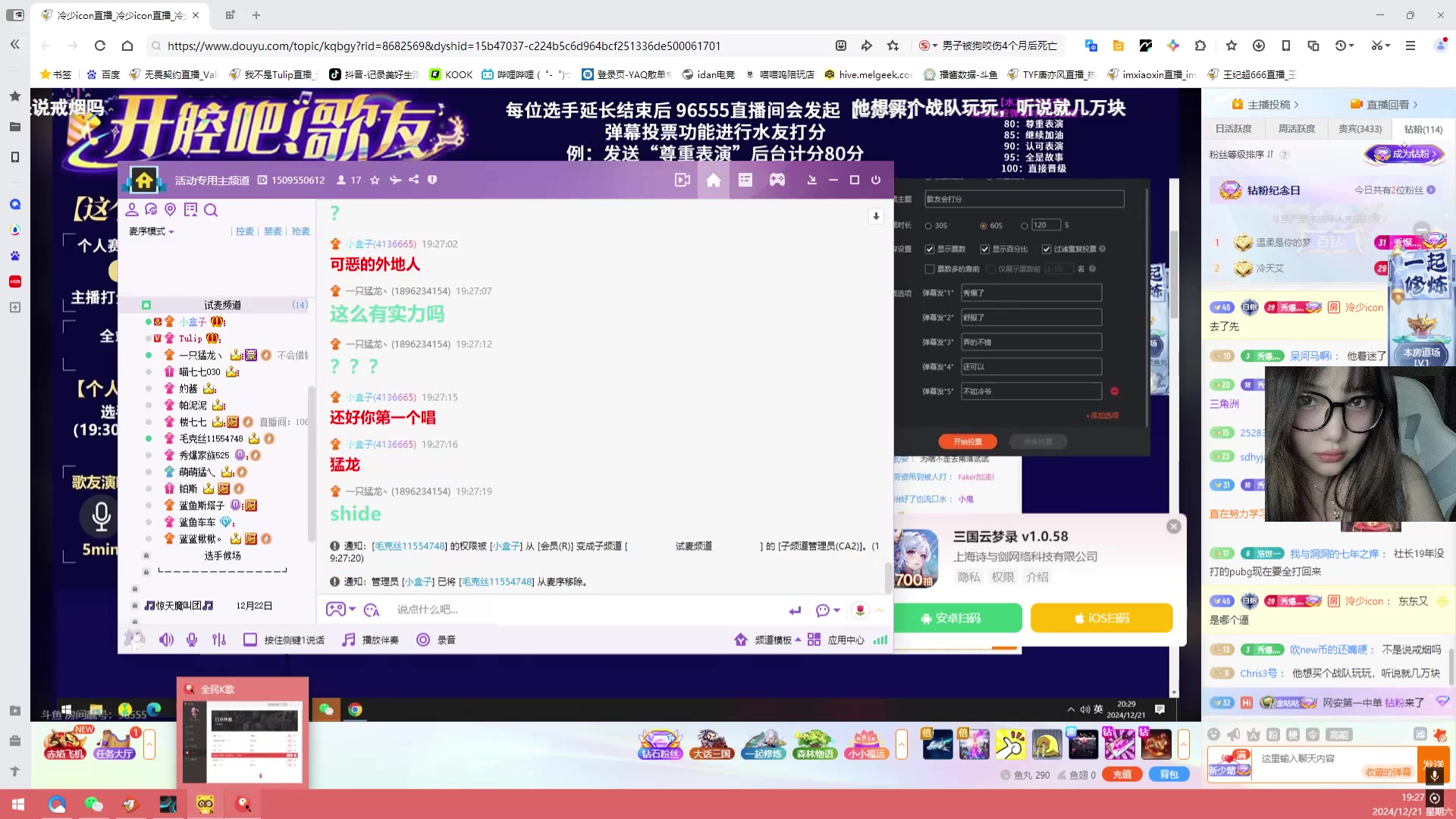Viewport: 1456px width, 819px height.
Task: Expand the gift bar arrow beside 小小福运
Action: tap(902, 744)
